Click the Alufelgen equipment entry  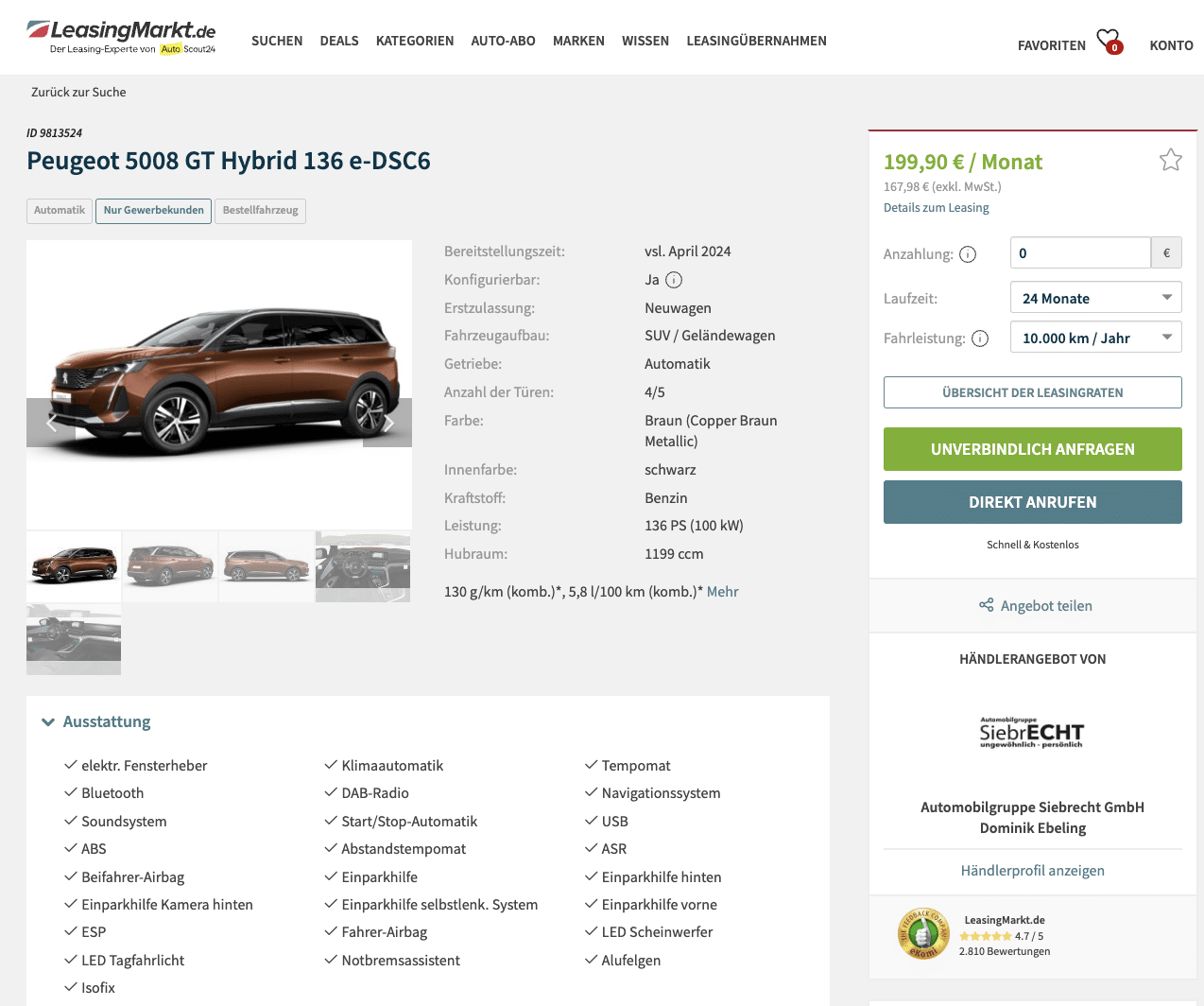pos(631,961)
